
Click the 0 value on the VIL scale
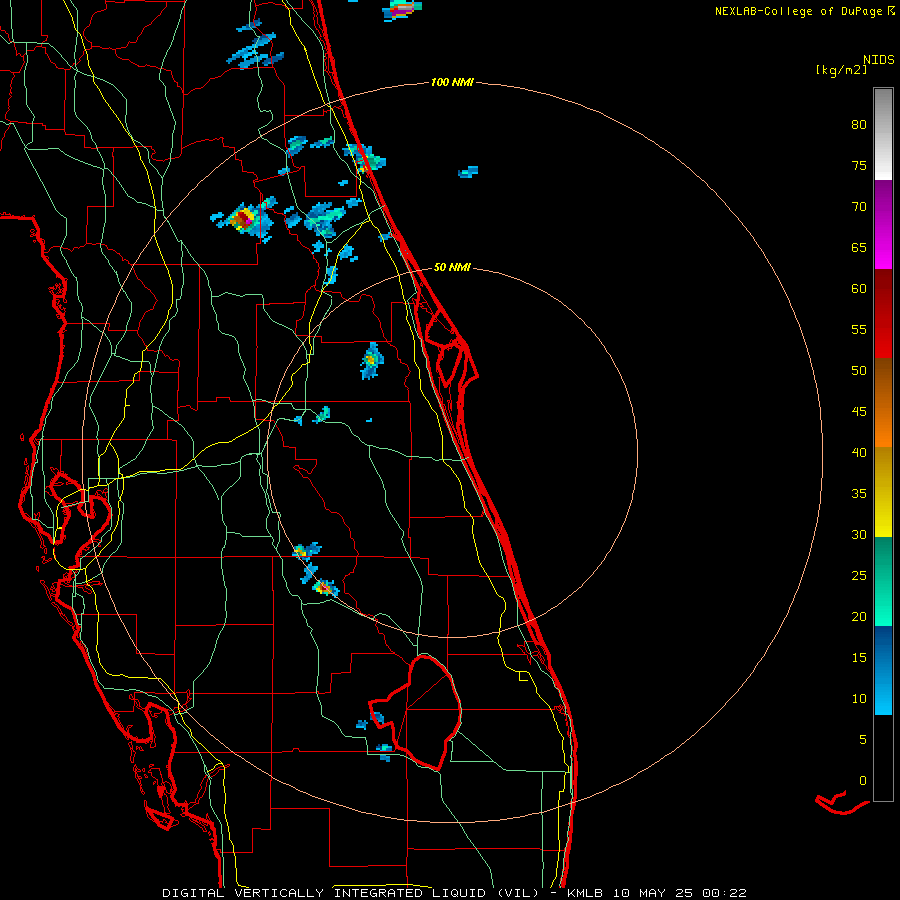(863, 780)
